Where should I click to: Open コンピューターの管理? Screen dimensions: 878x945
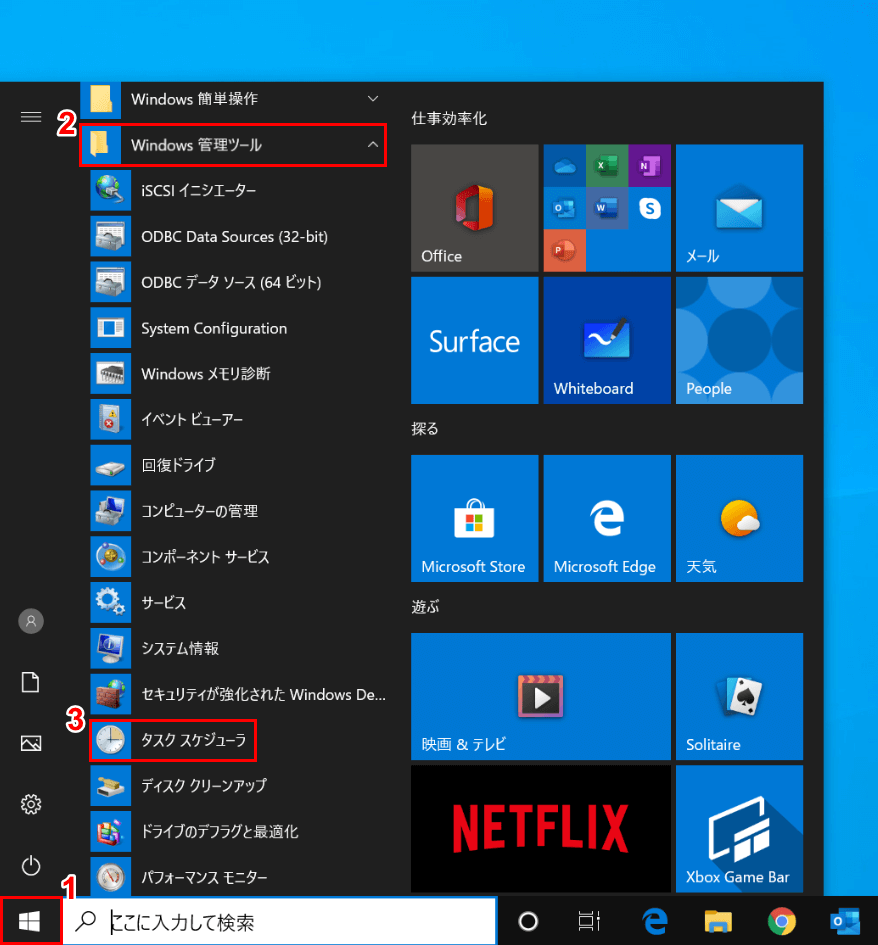[238, 511]
